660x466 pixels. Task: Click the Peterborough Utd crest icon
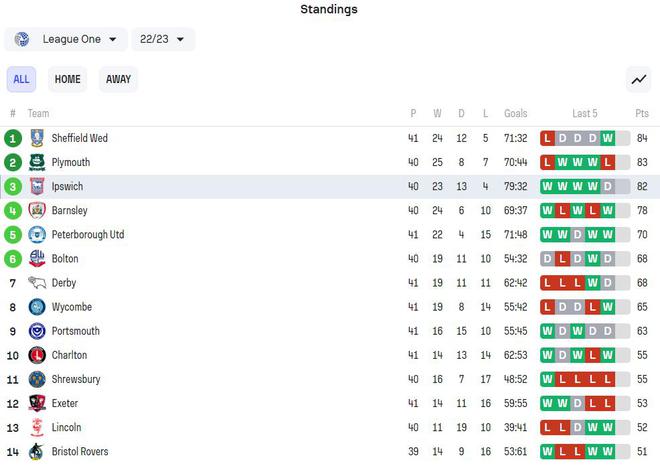(x=37, y=234)
